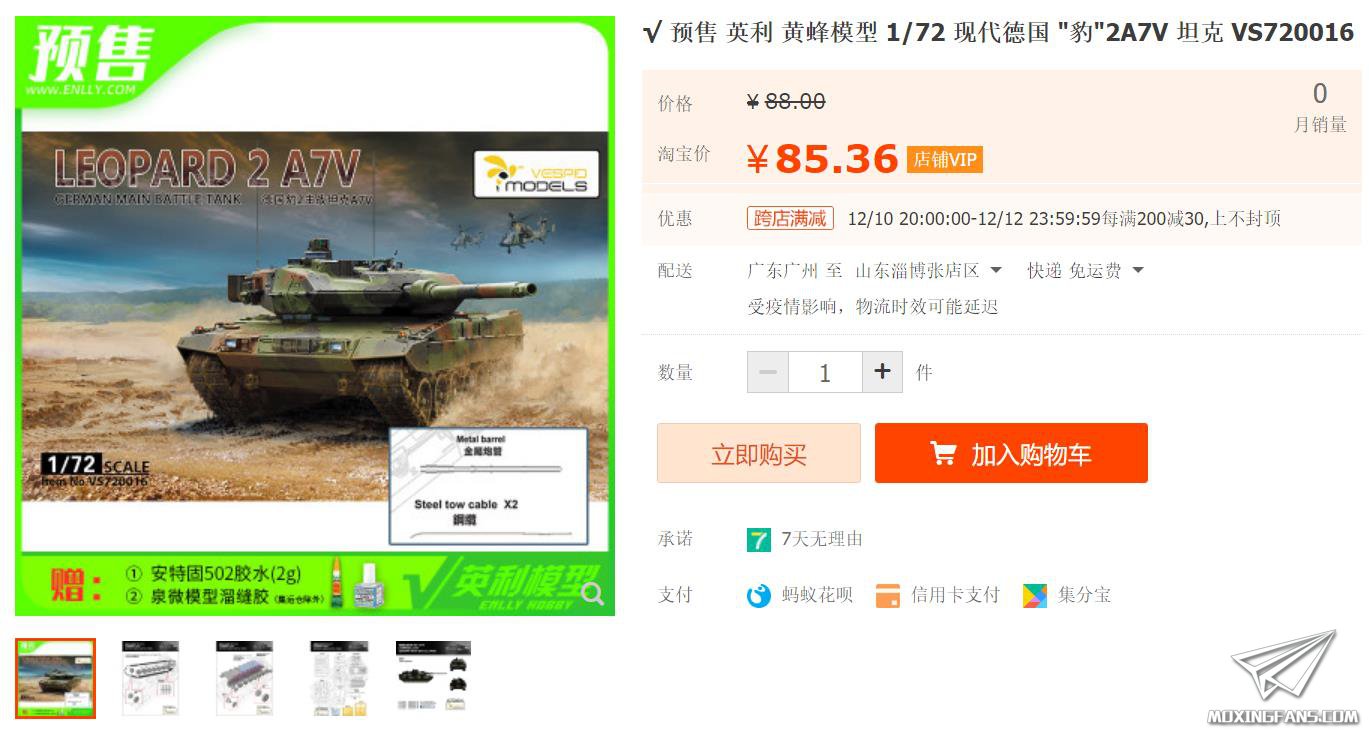Screen dimensions: 1369x752
Task: Click the quantity input field showing 1
Action: pos(825,372)
